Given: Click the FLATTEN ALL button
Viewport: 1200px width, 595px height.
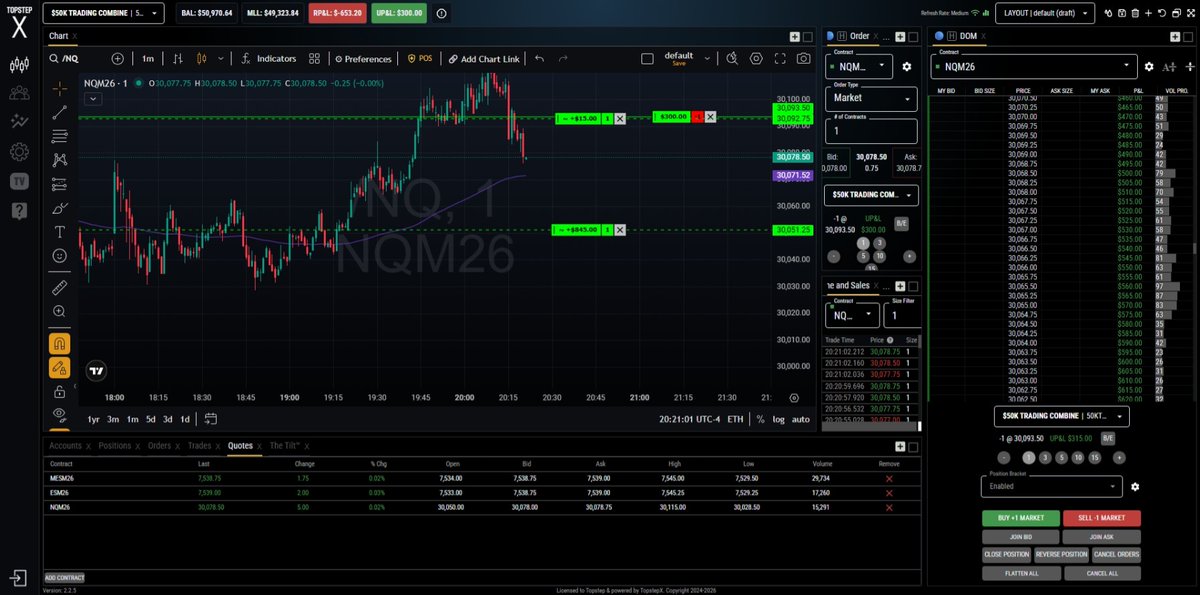Looking at the screenshot, I should tap(1020, 574).
